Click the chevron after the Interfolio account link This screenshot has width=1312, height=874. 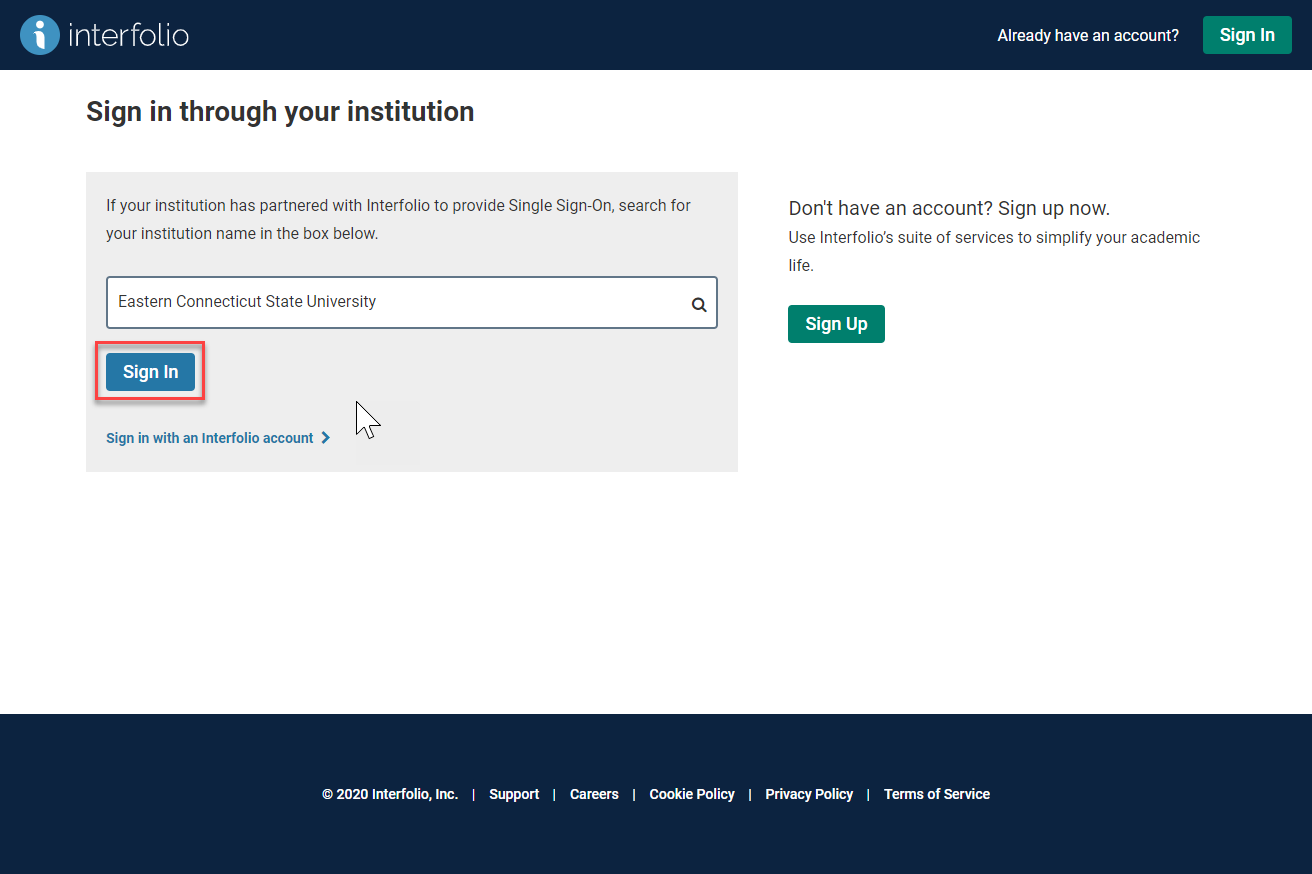pyautogui.click(x=325, y=438)
